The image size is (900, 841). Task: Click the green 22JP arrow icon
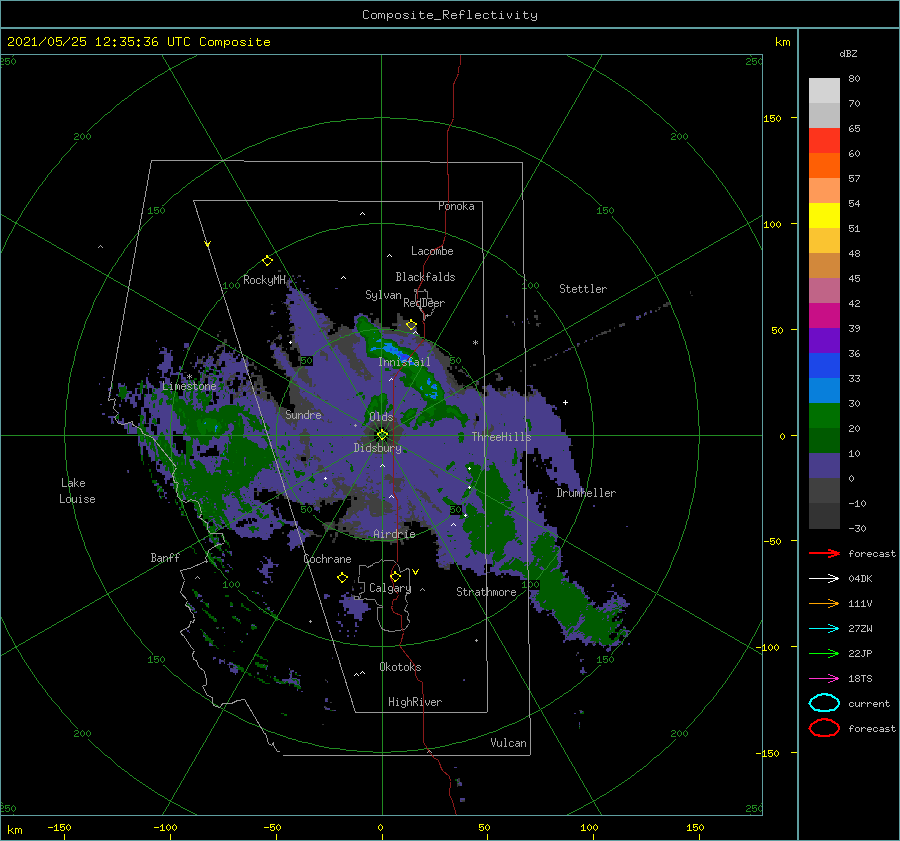(824, 653)
